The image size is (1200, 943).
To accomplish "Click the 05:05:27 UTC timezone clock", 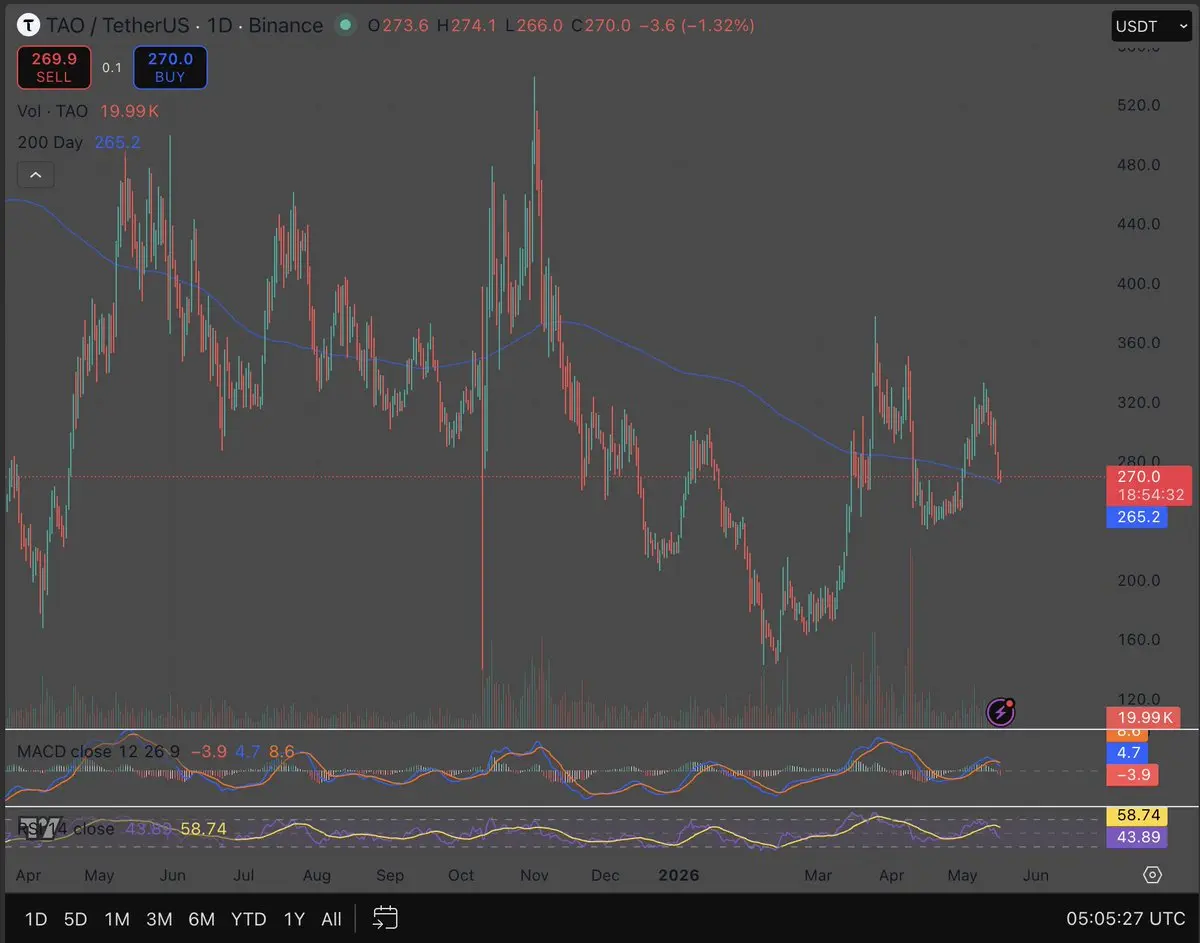I will (x=1126, y=918).
